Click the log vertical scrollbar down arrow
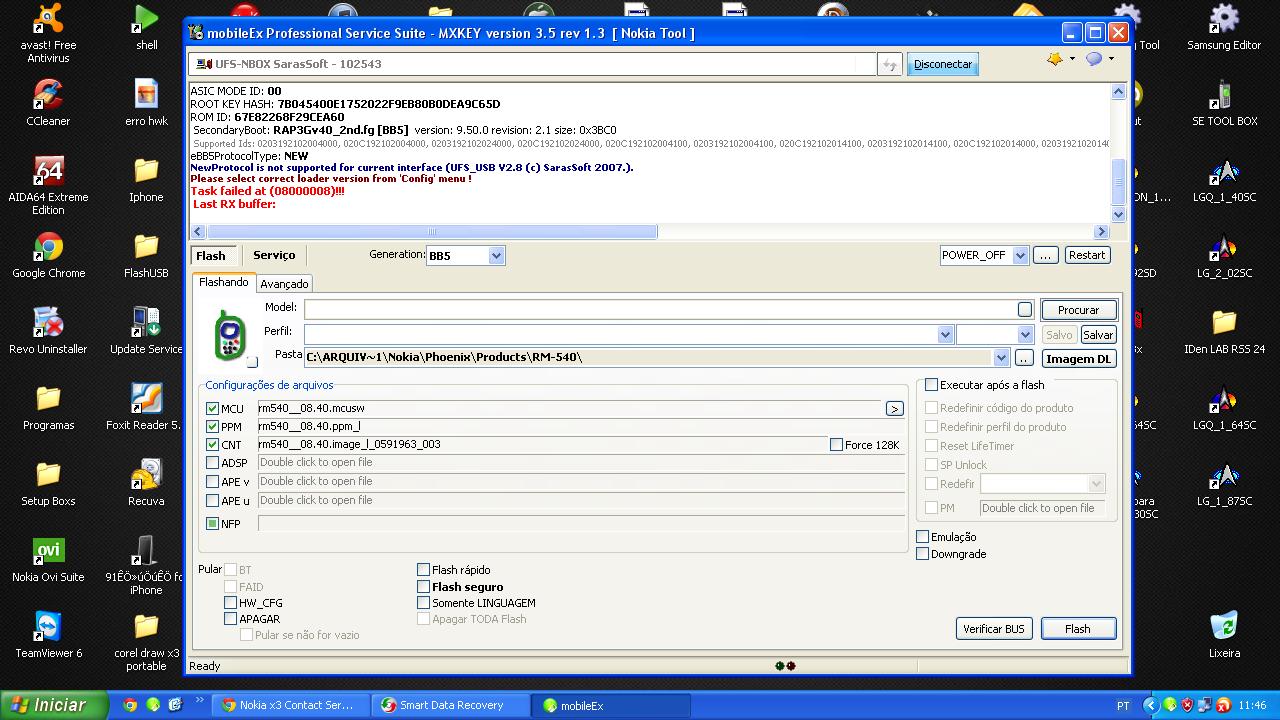Image resolution: width=1280 pixels, height=720 pixels. [x=1118, y=214]
